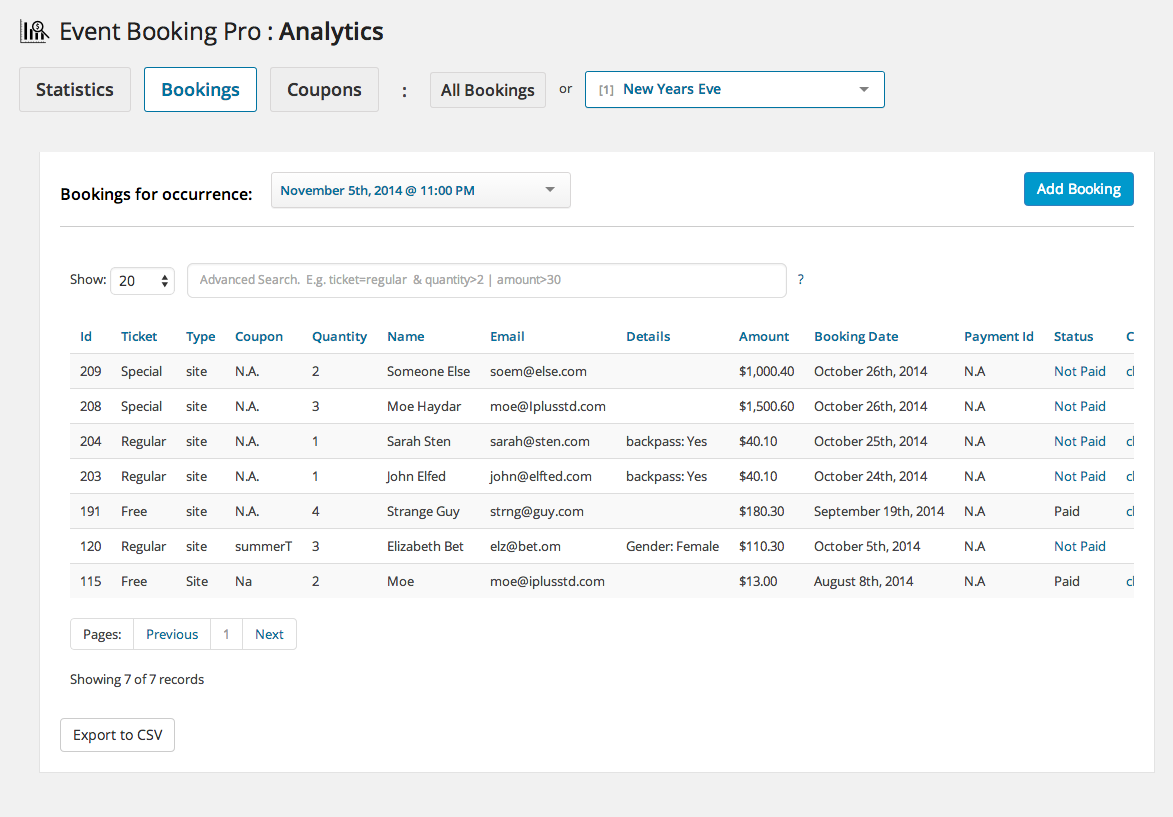1173x817 pixels.
Task: Switch to the Statistics tab
Action: [x=74, y=89]
